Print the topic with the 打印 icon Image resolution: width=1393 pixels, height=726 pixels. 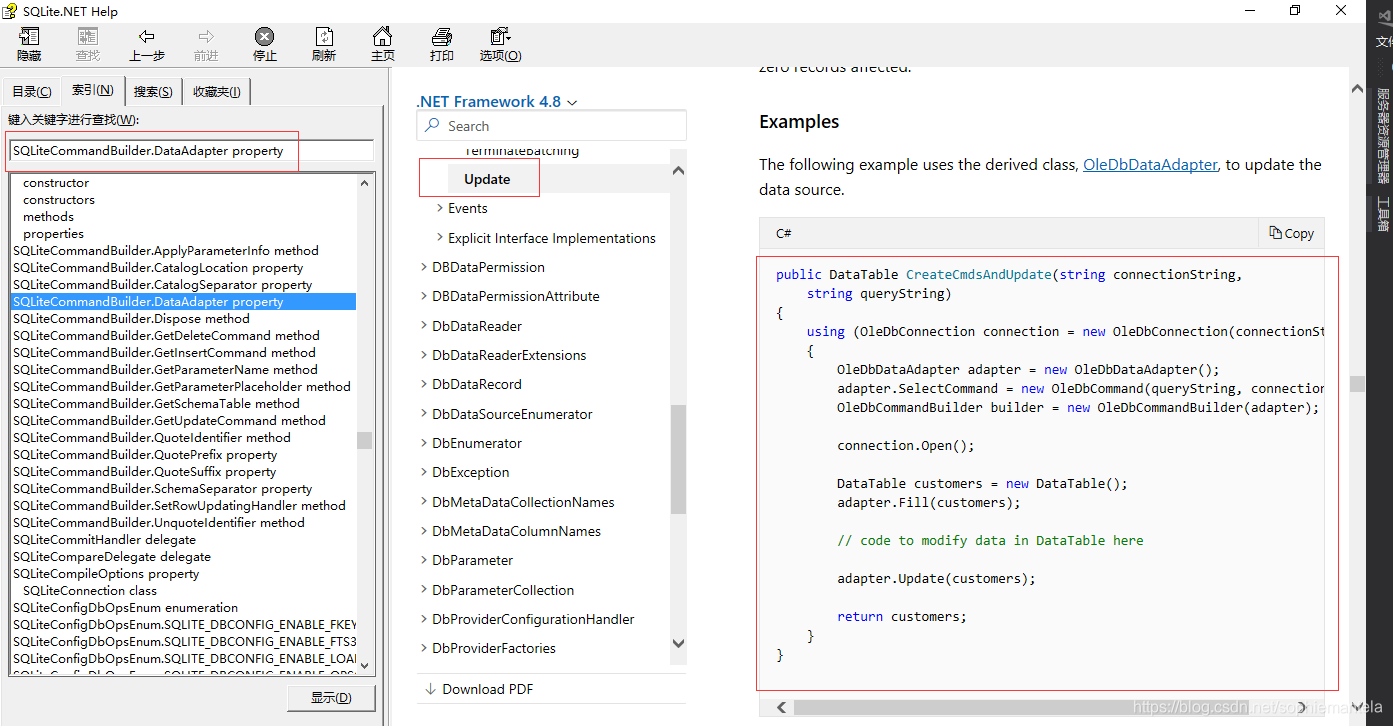441,37
